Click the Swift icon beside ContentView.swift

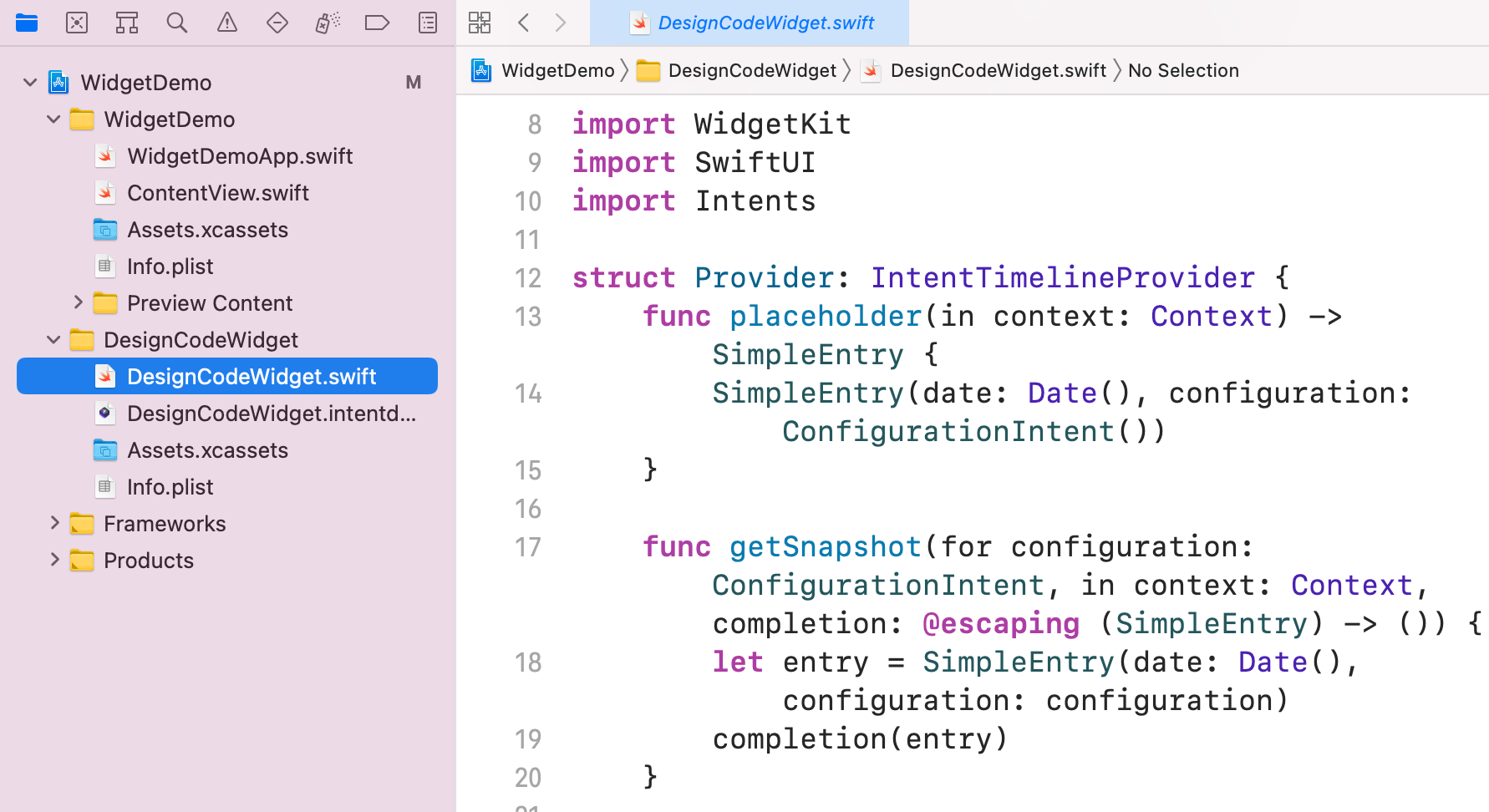tap(104, 193)
